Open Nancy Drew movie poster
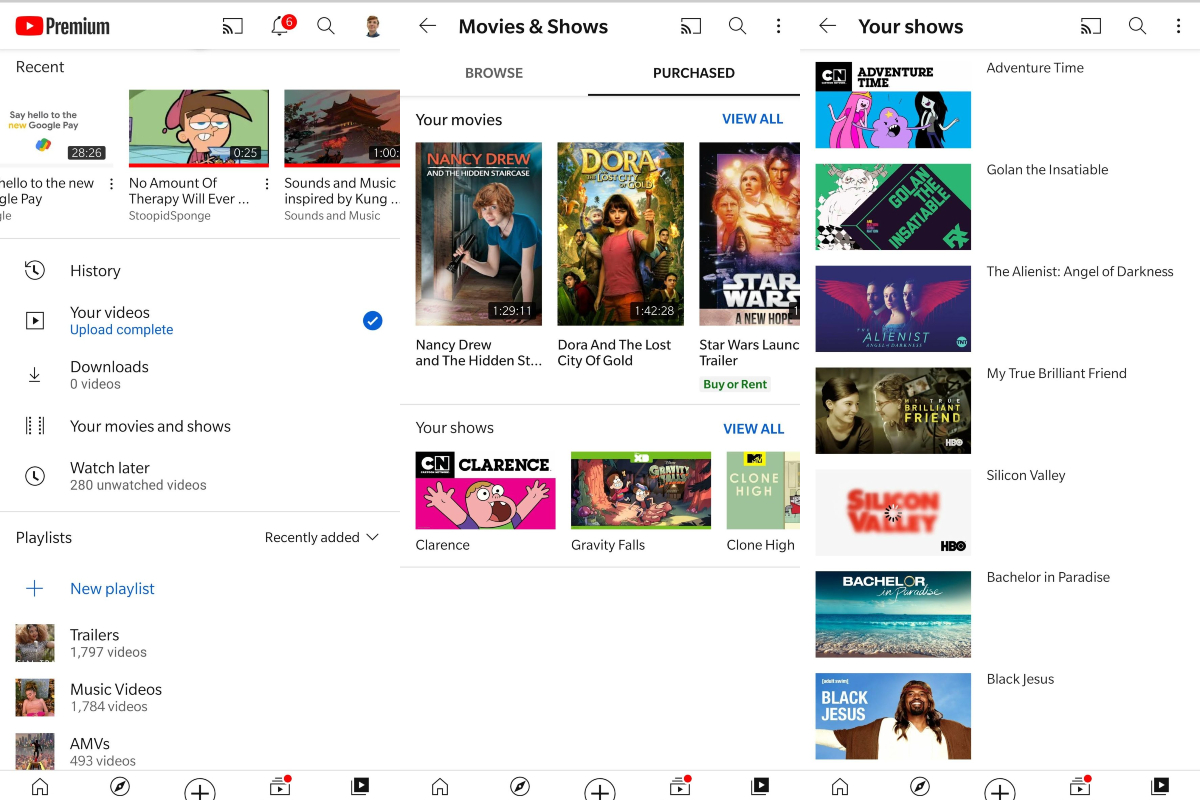Image resolution: width=1200 pixels, height=800 pixels. [x=479, y=234]
